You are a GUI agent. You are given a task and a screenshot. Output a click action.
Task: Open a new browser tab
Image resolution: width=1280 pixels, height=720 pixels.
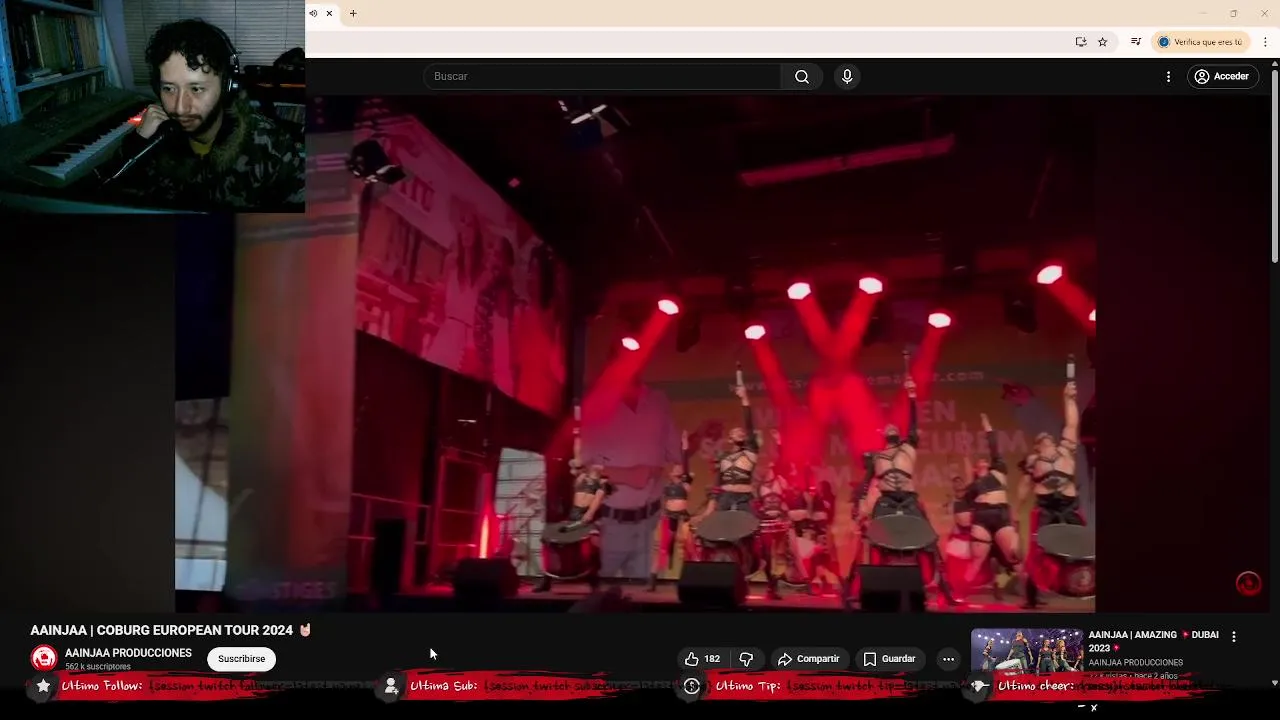tap(353, 14)
